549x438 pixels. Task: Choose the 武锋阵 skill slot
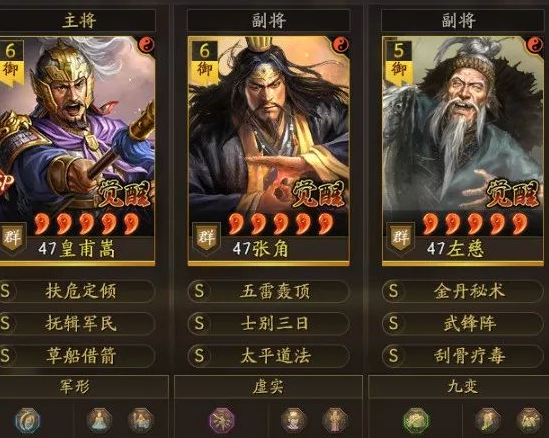pos(463,323)
